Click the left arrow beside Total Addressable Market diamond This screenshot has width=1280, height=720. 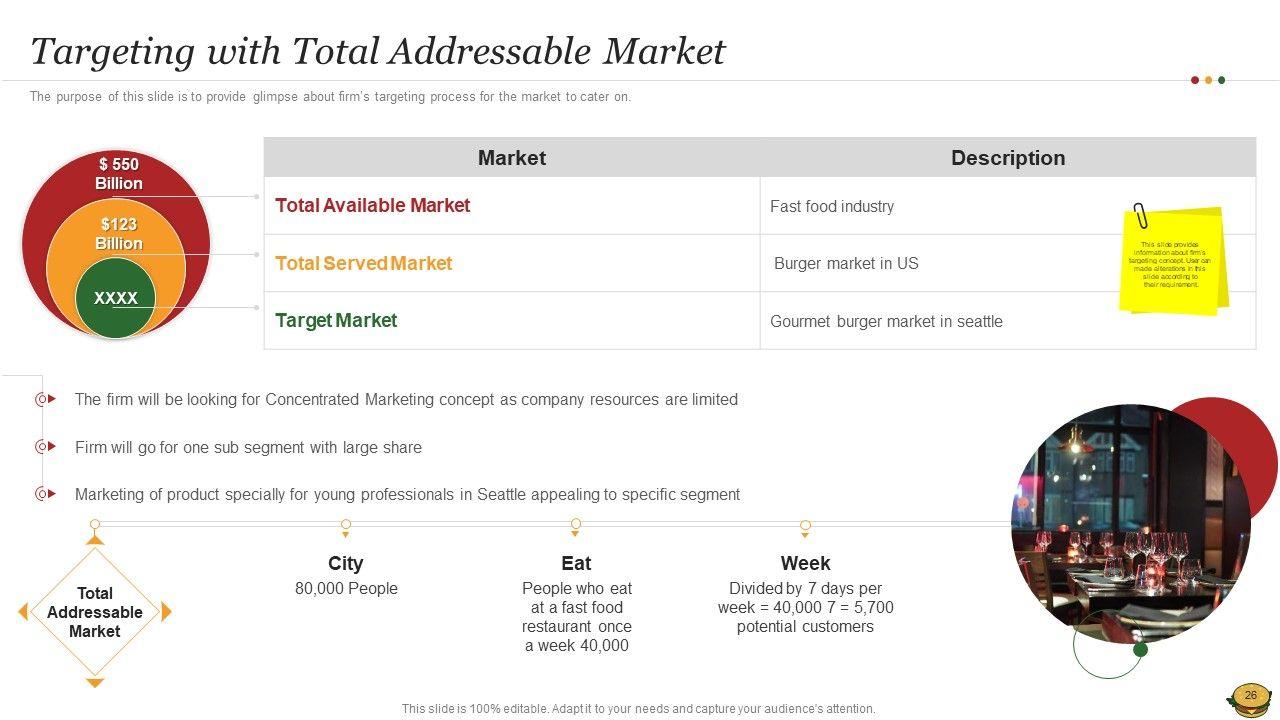(x=22, y=612)
